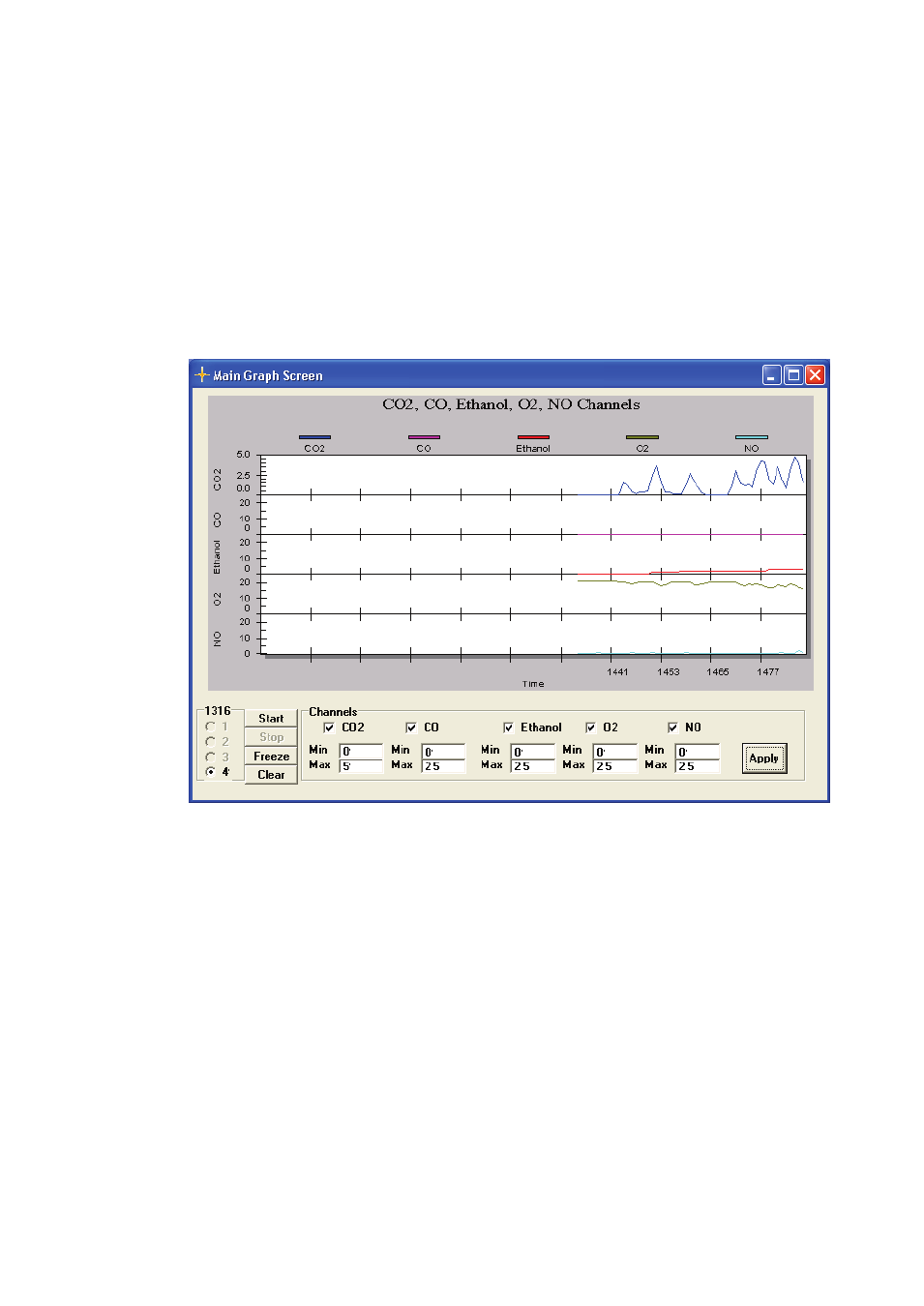The image size is (924, 1306).
Task: Click the time axis label 1477
Action: [x=768, y=671]
